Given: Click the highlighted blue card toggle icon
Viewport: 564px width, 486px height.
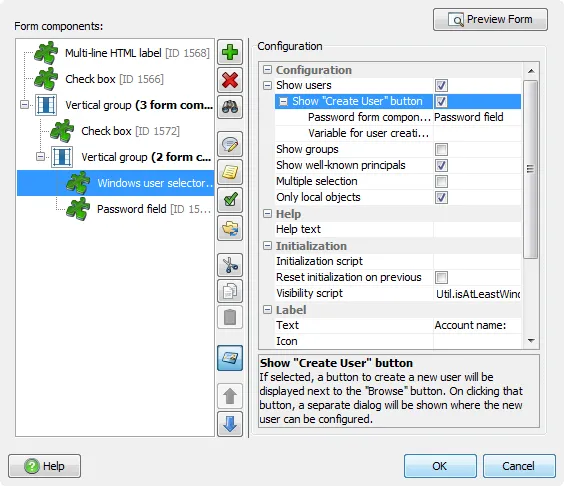Looking at the screenshot, I should [x=230, y=358].
